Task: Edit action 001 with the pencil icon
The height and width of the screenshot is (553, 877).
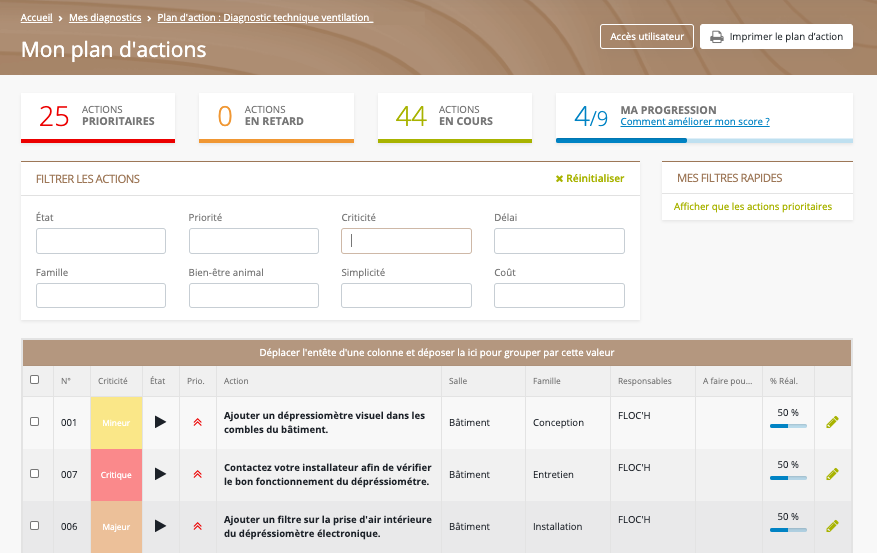Action: pos(832,422)
